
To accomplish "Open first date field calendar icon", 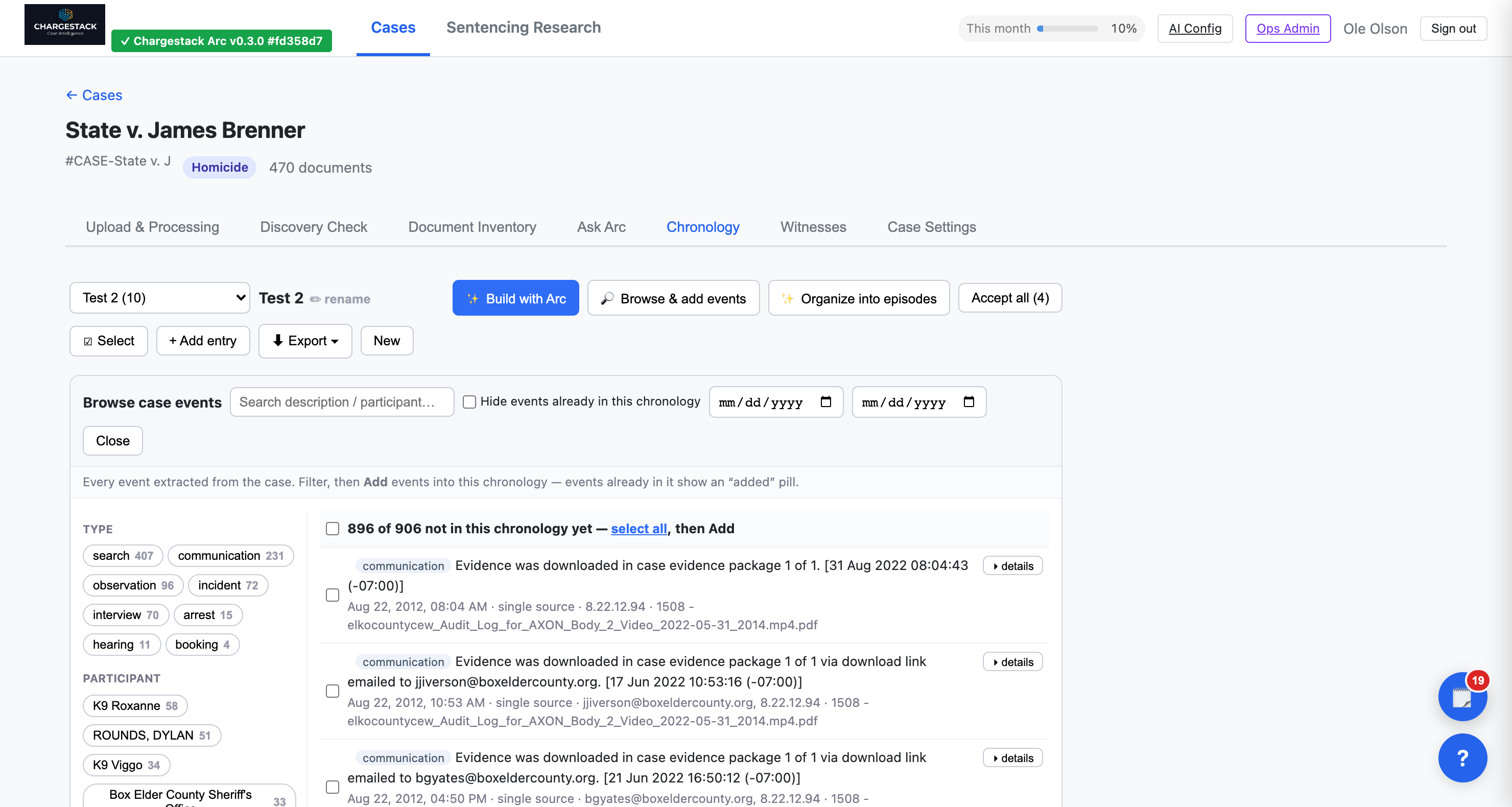I will tap(826, 402).
